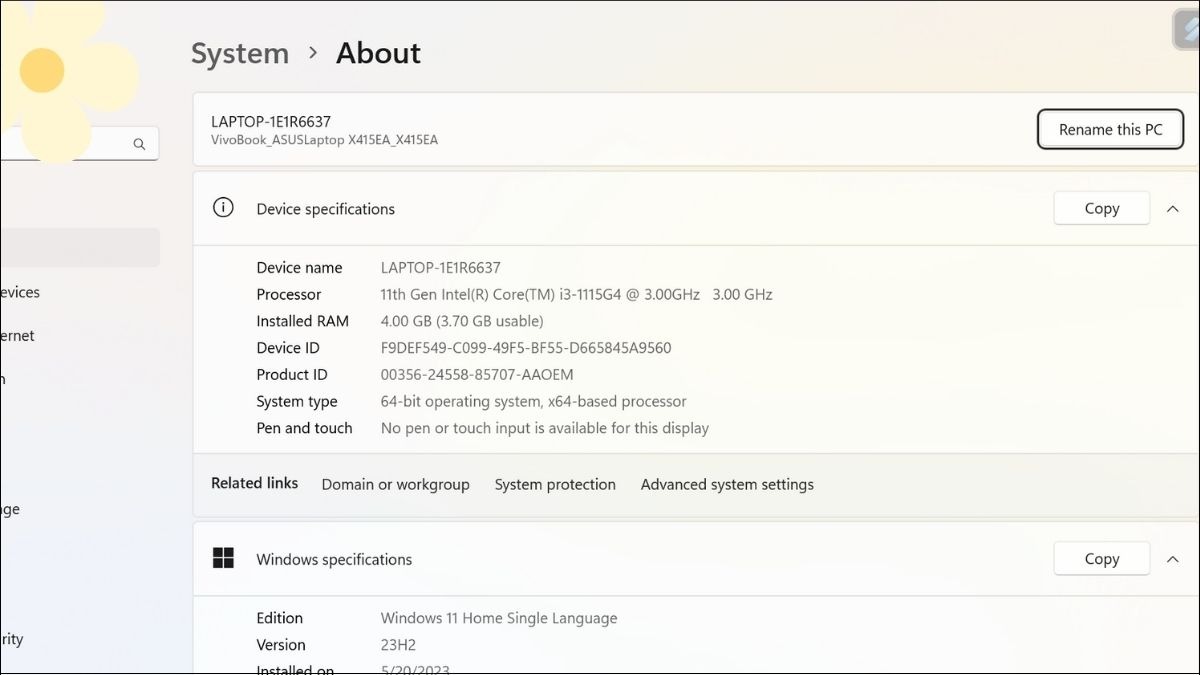The height and width of the screenshot is (675, 1200).
Task: Collapse the Windows specifications section
Action: tap(1173, 559)
